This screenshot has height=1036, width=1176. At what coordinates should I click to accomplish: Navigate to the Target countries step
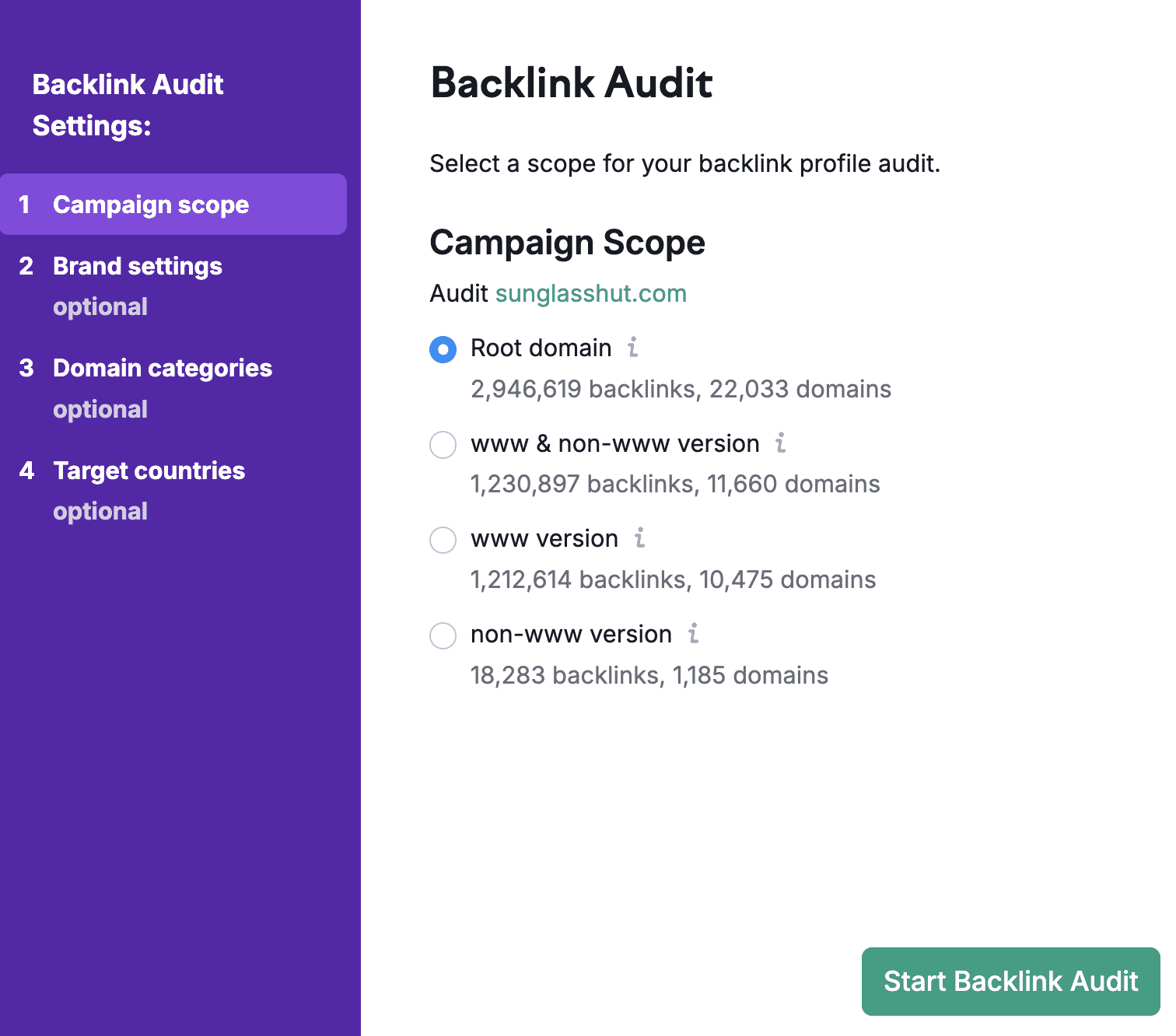pos(149,471)
